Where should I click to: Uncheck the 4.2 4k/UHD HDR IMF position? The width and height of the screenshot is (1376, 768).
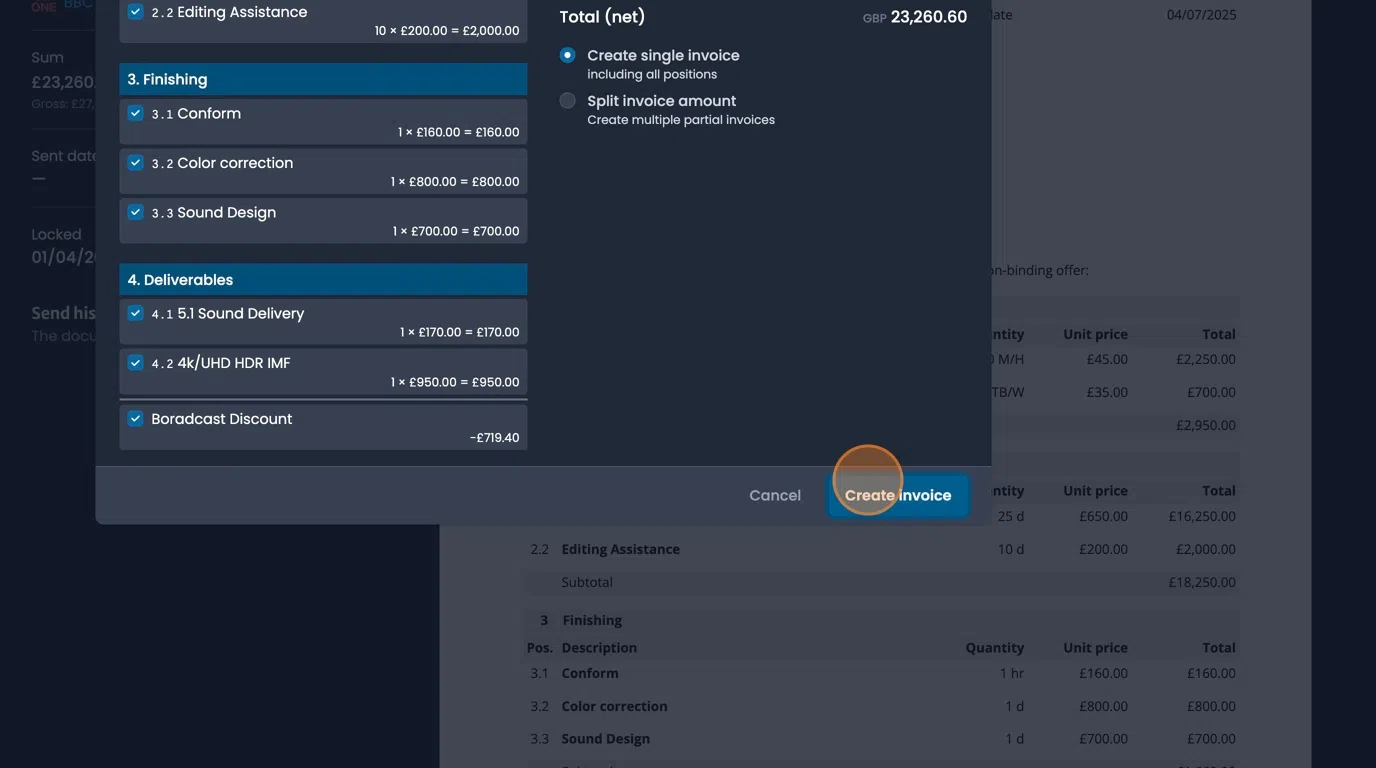tap(135, 363)
